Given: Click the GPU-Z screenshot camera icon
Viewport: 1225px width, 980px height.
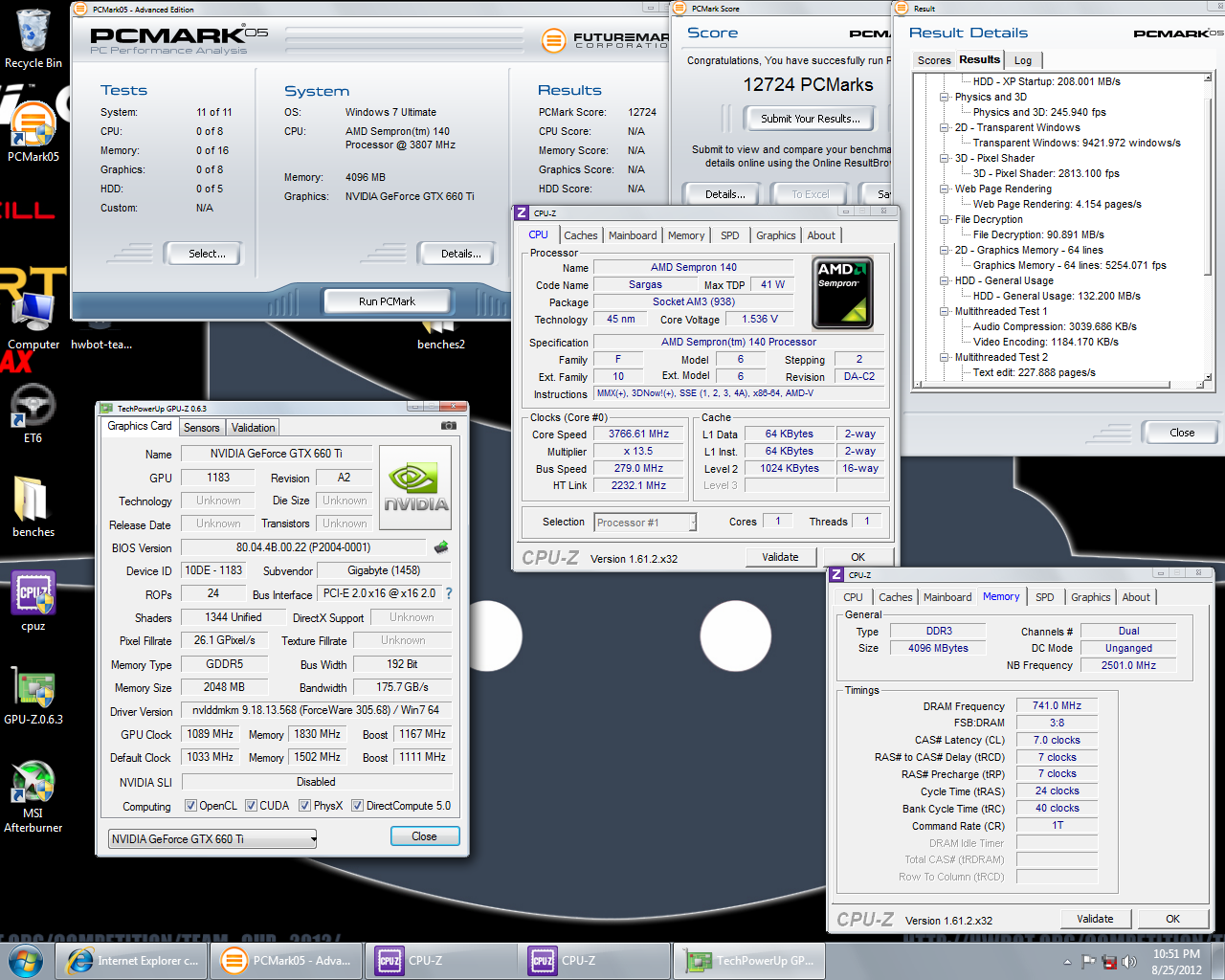Looking at the screenshot, I should point(448,426).
